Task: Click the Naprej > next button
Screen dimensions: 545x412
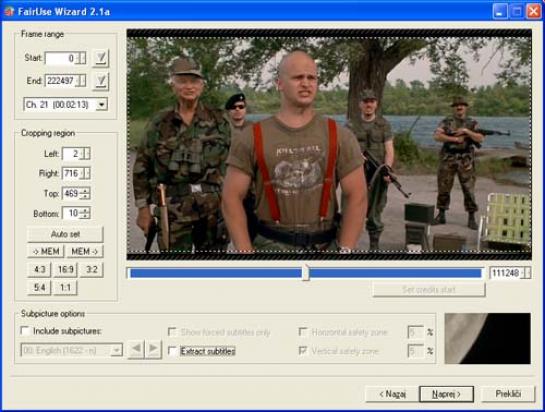Action: coord(446,394)
